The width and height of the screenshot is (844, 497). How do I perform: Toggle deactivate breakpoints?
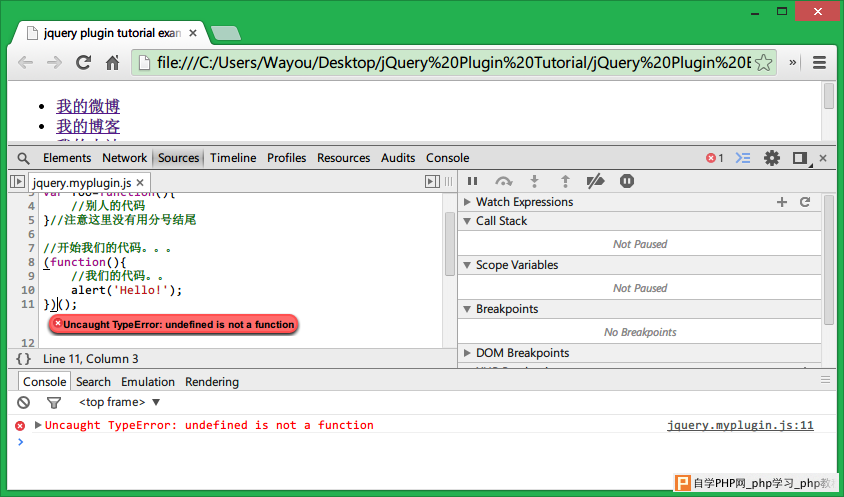(x=596, y=181)
